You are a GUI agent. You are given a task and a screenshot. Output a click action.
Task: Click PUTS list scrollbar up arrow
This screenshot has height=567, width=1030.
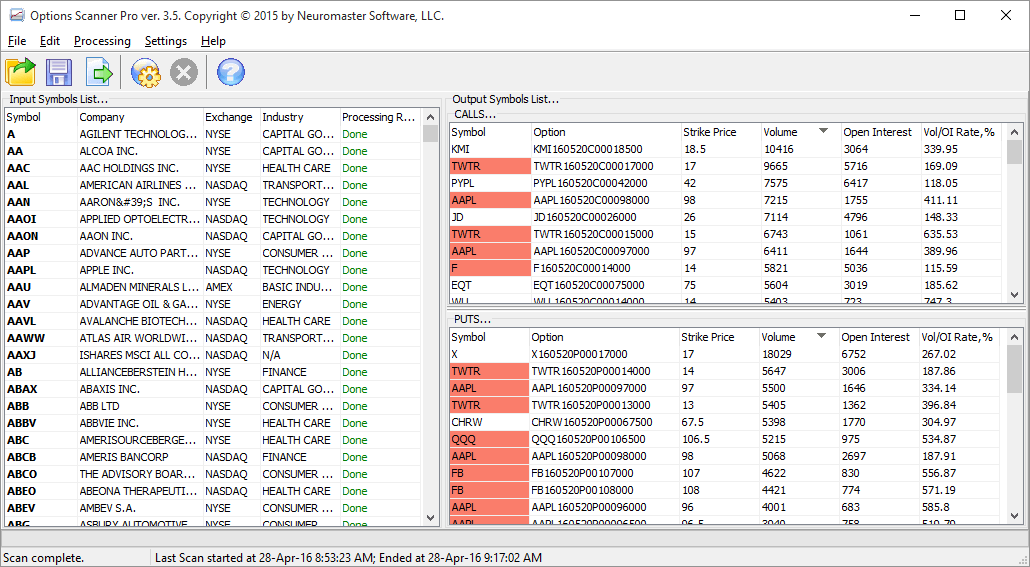1014,337
